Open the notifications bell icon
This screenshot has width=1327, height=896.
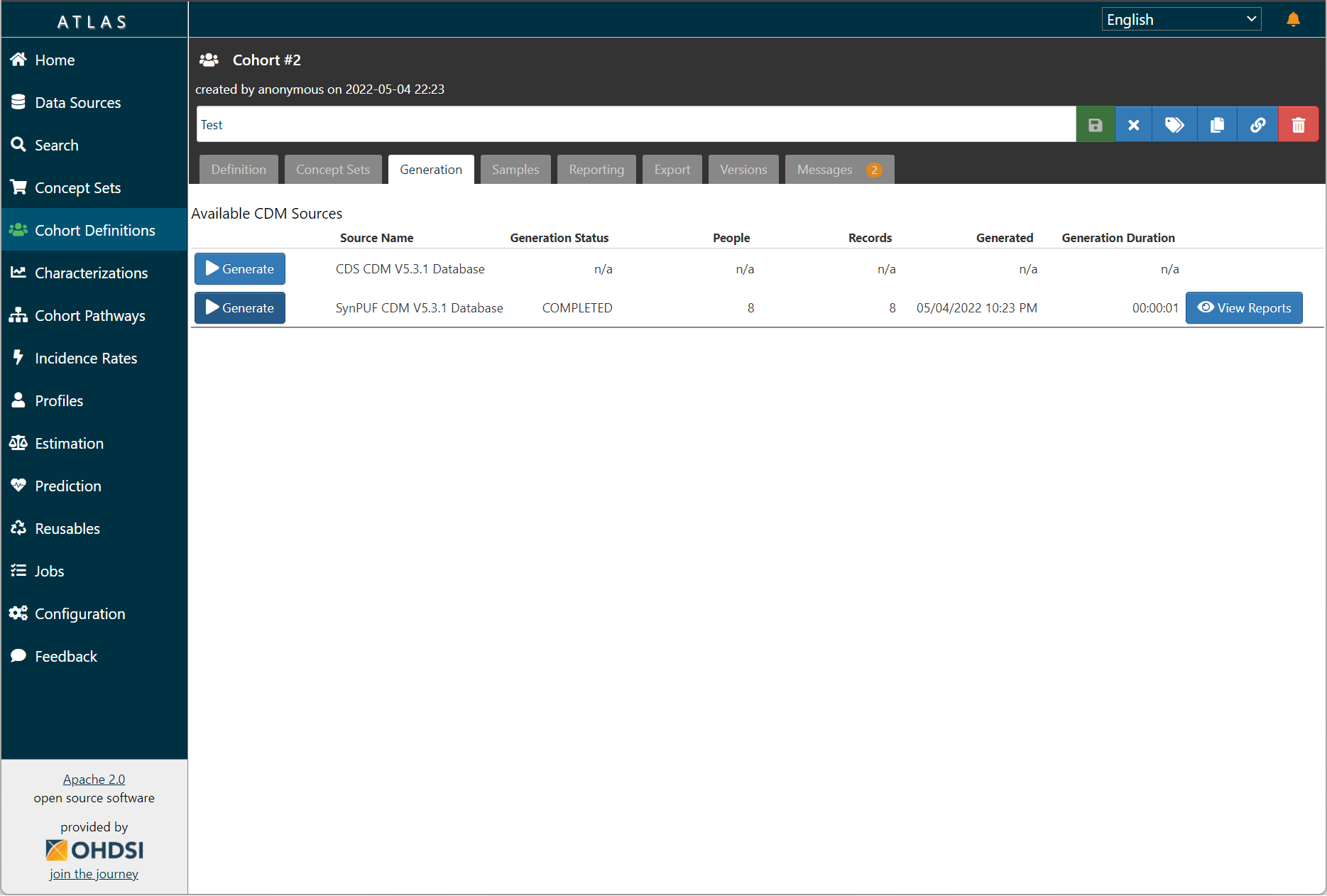click(x=1293, y=20)
